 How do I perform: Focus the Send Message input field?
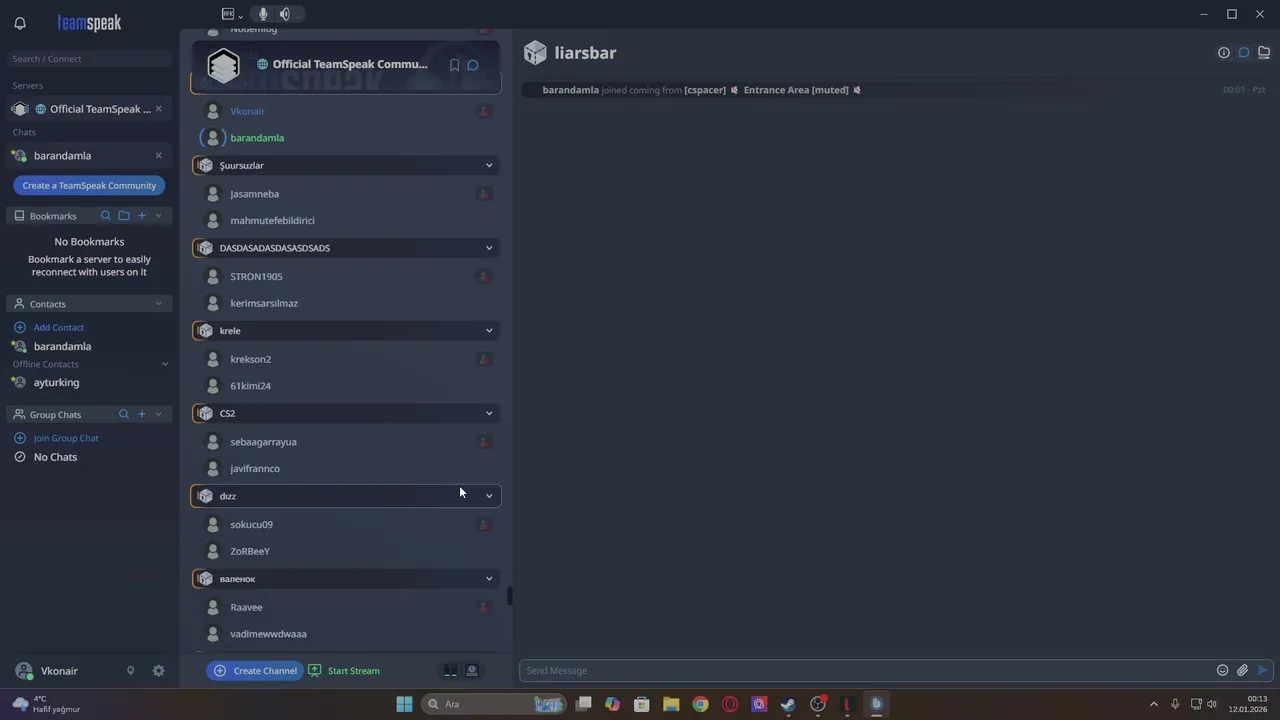tap(866, 671)
